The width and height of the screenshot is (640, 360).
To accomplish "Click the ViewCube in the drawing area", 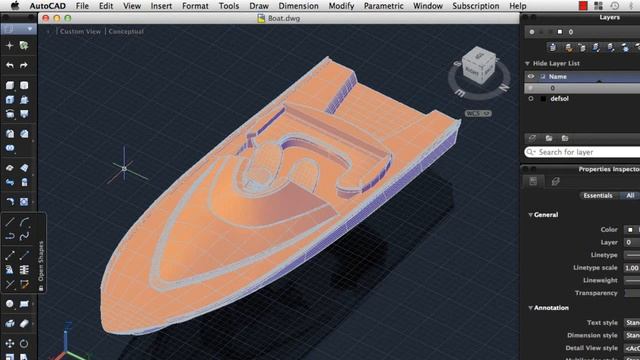I will pyautogui.click(x=478, y=67).
